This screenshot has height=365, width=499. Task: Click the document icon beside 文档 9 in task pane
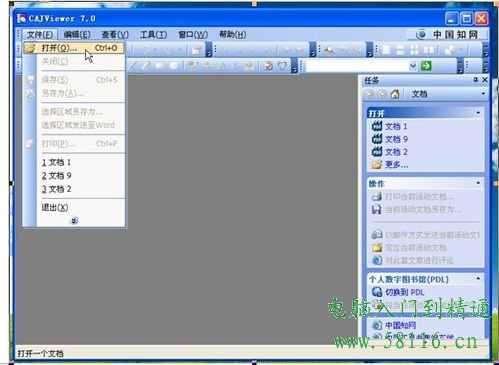pos(377,139)
